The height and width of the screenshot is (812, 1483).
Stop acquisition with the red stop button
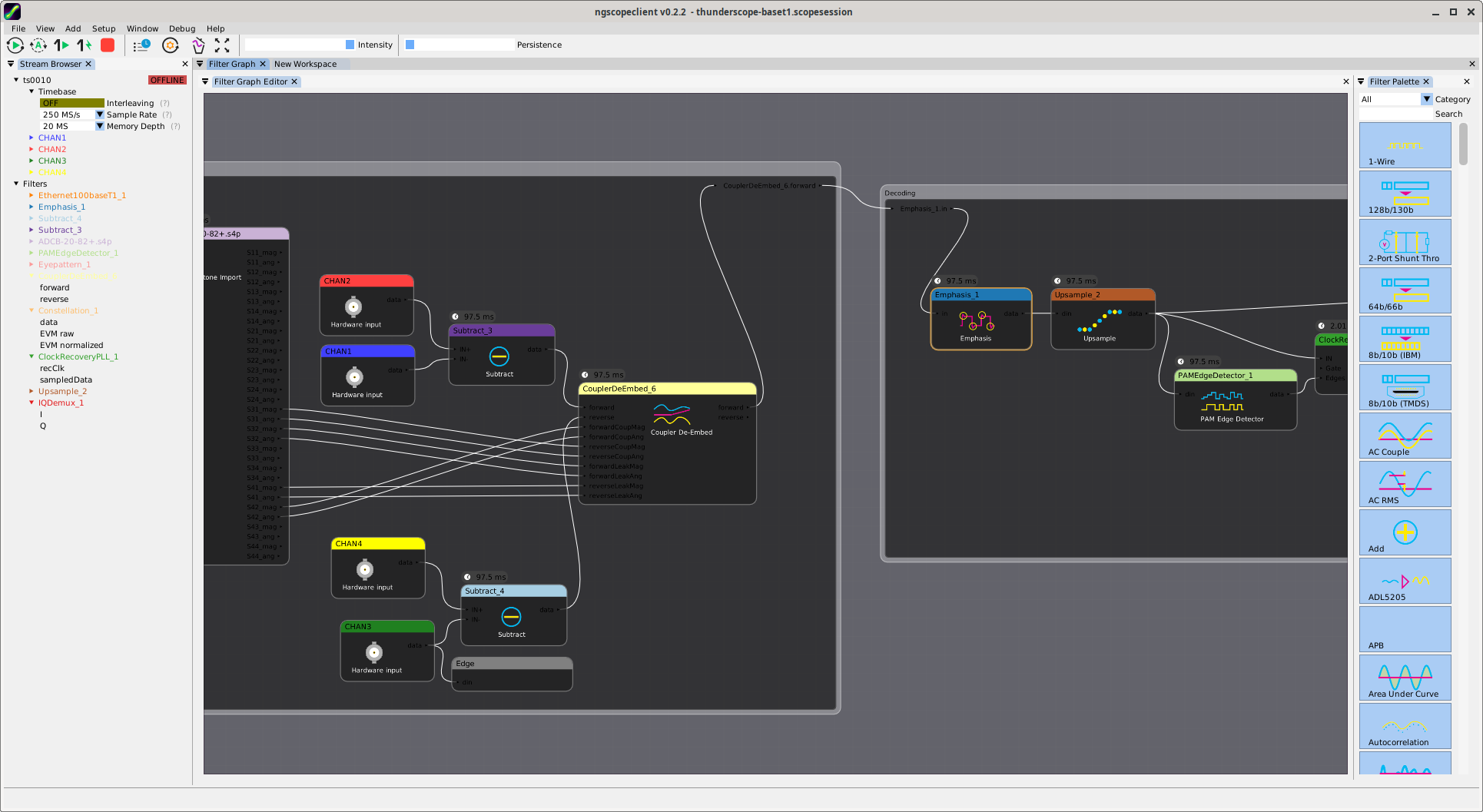[108, 45]
